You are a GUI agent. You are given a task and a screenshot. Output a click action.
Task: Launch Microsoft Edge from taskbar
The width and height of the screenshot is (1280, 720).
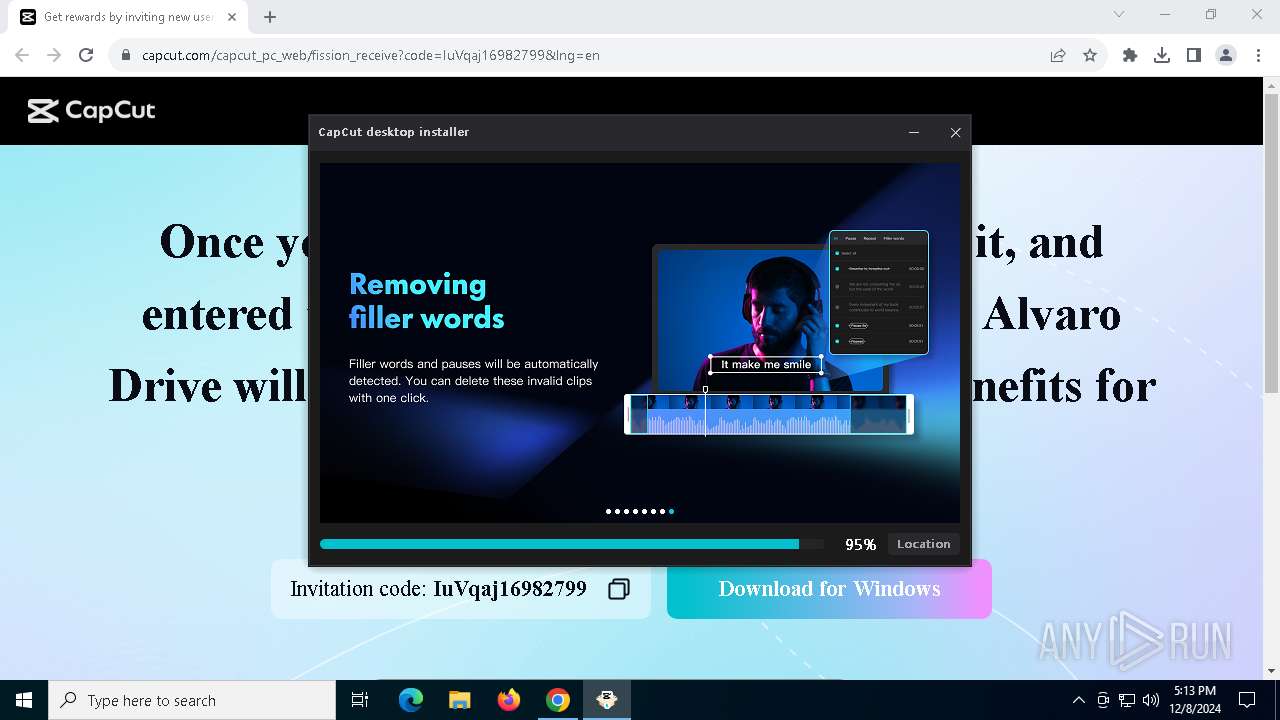click(411, 700)
